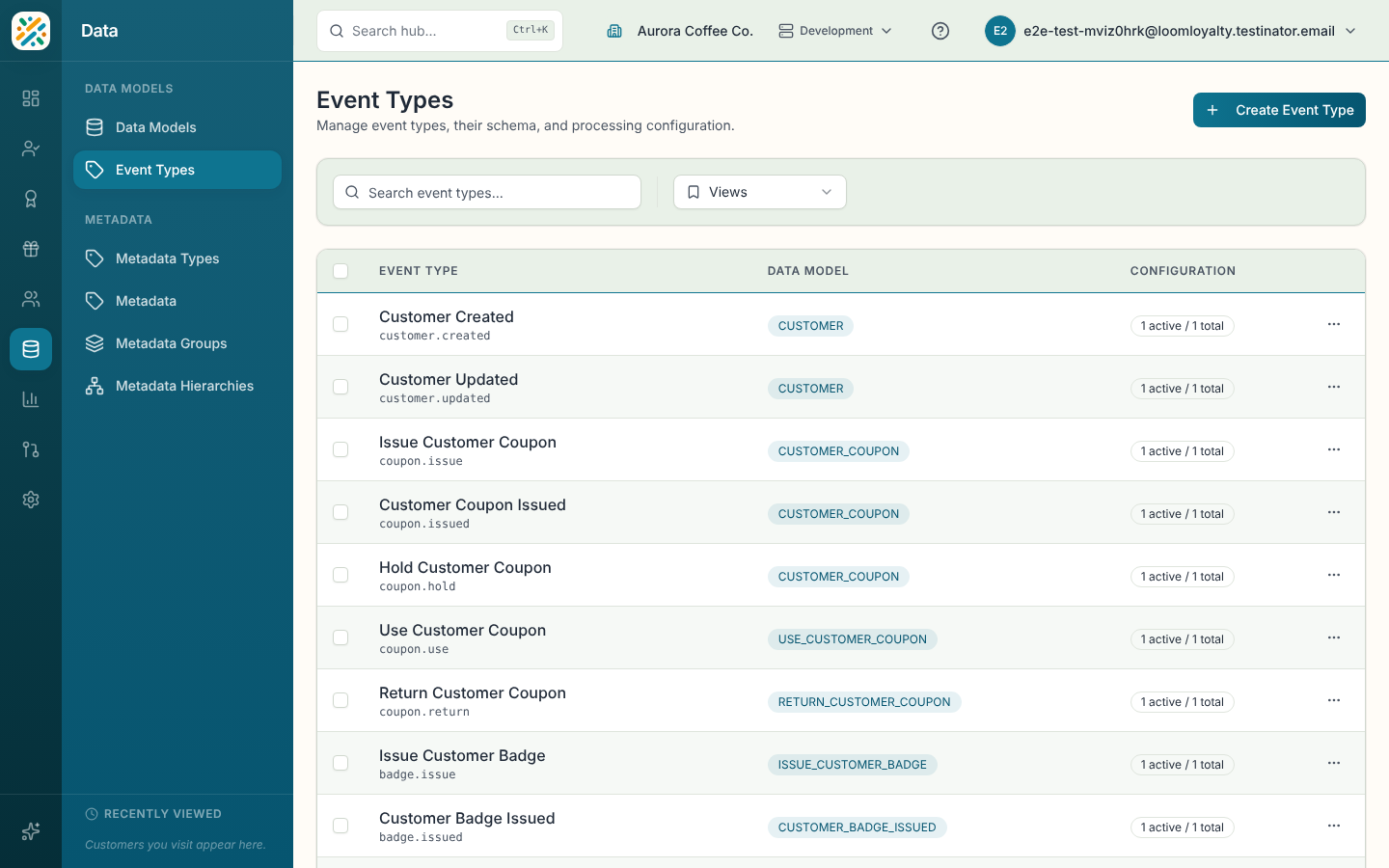The height and width of the screenshot is (868, 1389).
Task: Click the app logo icon
Action: pos(31,31)
